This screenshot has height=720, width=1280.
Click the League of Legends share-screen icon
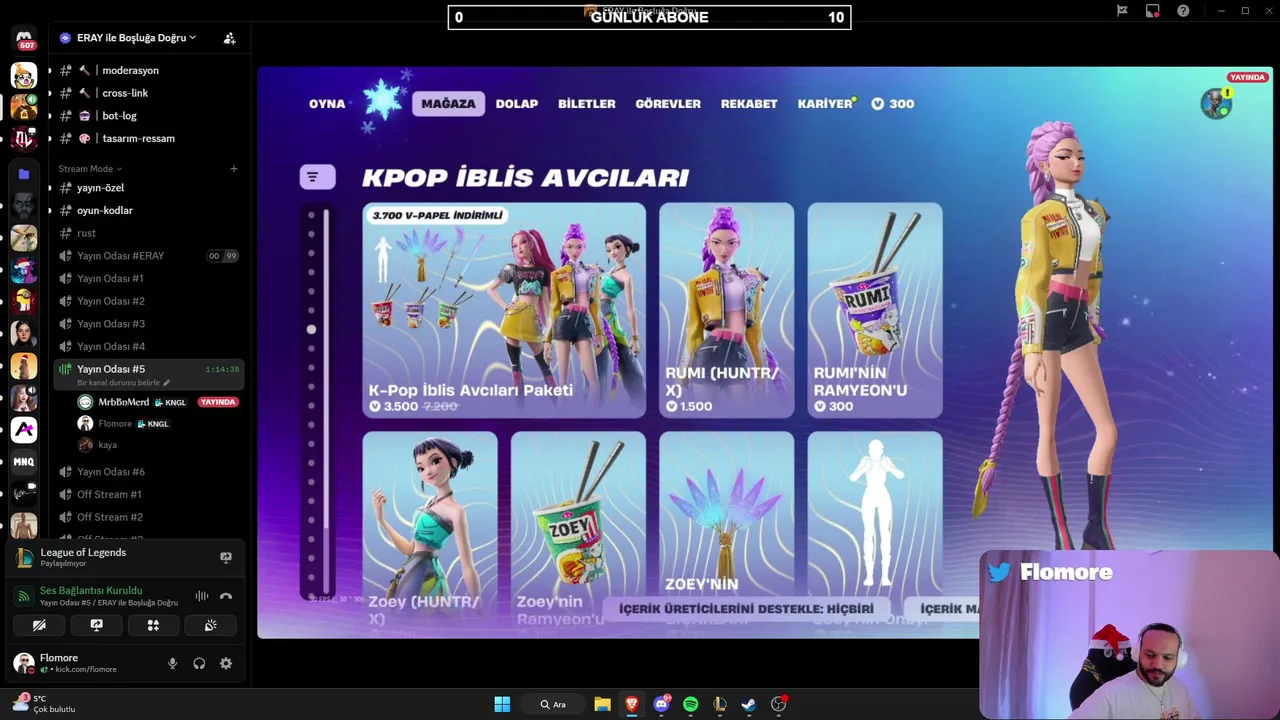pos(226,557)
